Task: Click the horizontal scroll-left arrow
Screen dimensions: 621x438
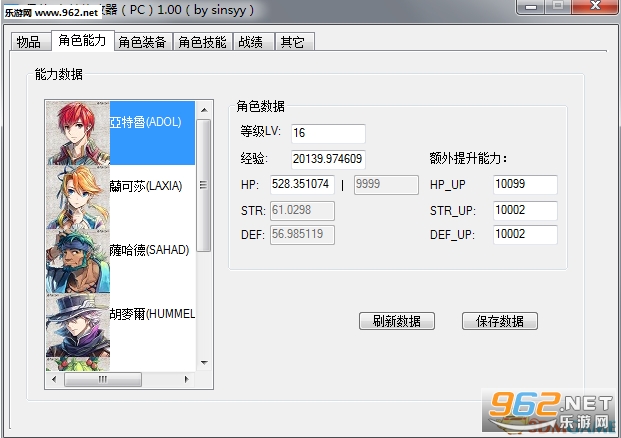Action: point(54,380)
